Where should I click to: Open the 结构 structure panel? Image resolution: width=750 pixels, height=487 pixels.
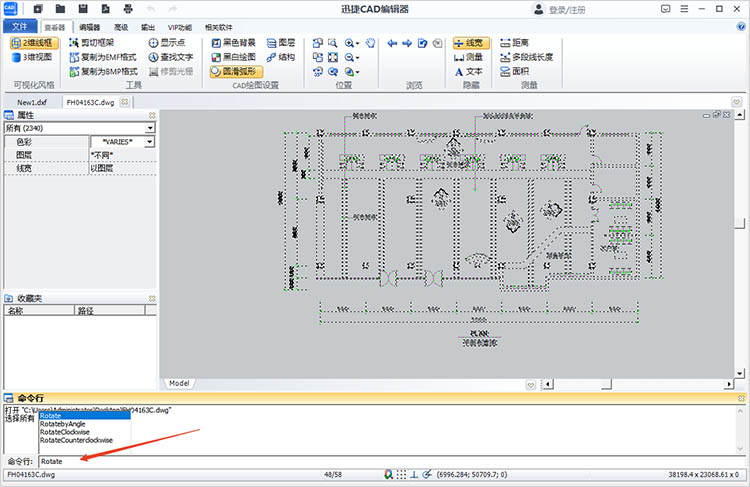coord(281,57)
